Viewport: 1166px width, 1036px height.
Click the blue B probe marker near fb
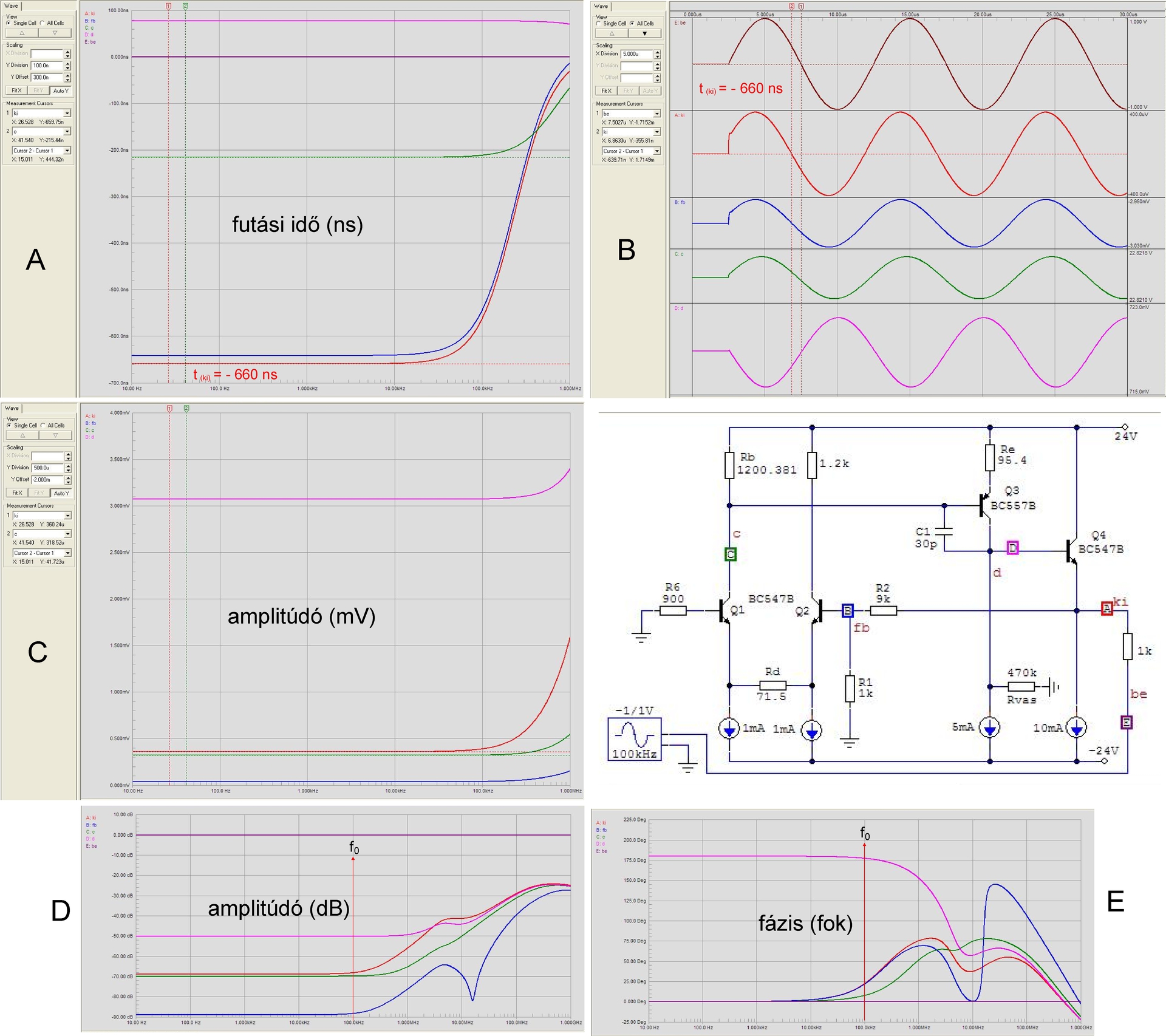click(848, 611)
